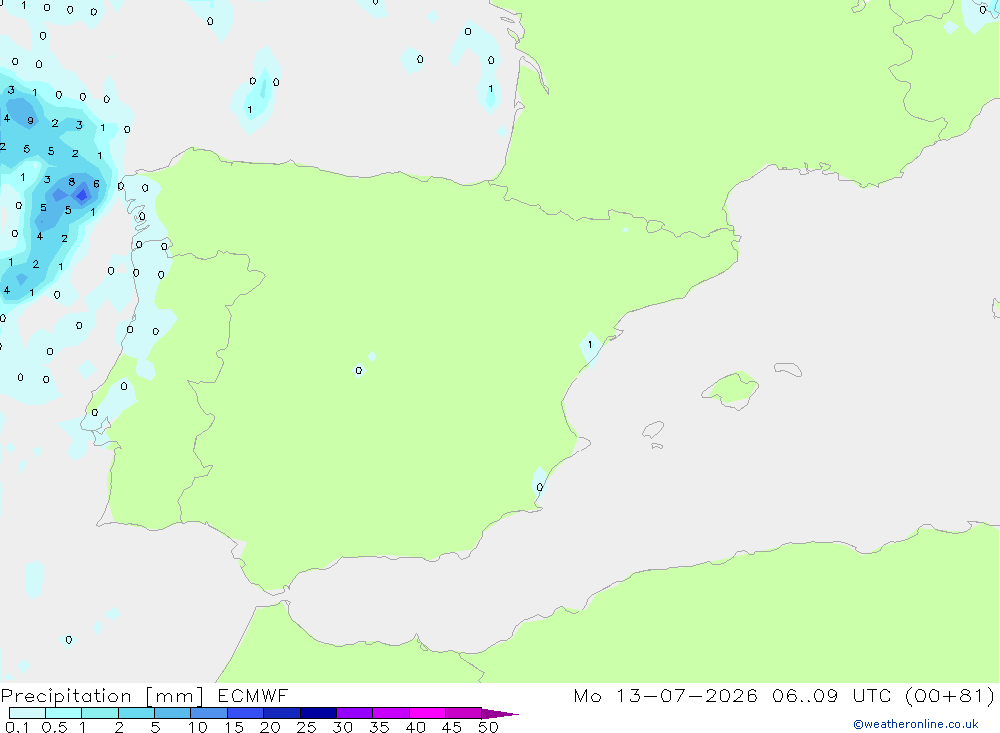This screenshot has height=733, width=1000.
Task: Click the '50' legend scale label
Action: (x=488, y=727)
